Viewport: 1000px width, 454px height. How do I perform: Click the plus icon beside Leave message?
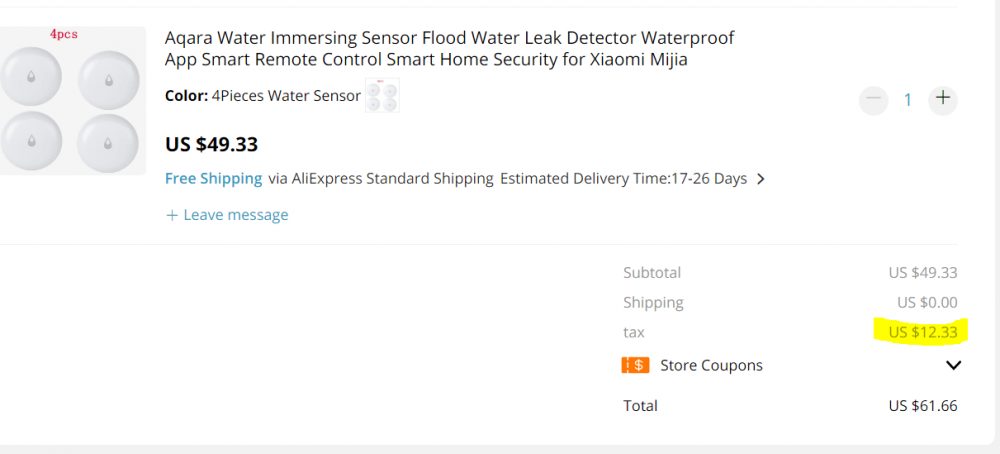(x=172, y=215)
